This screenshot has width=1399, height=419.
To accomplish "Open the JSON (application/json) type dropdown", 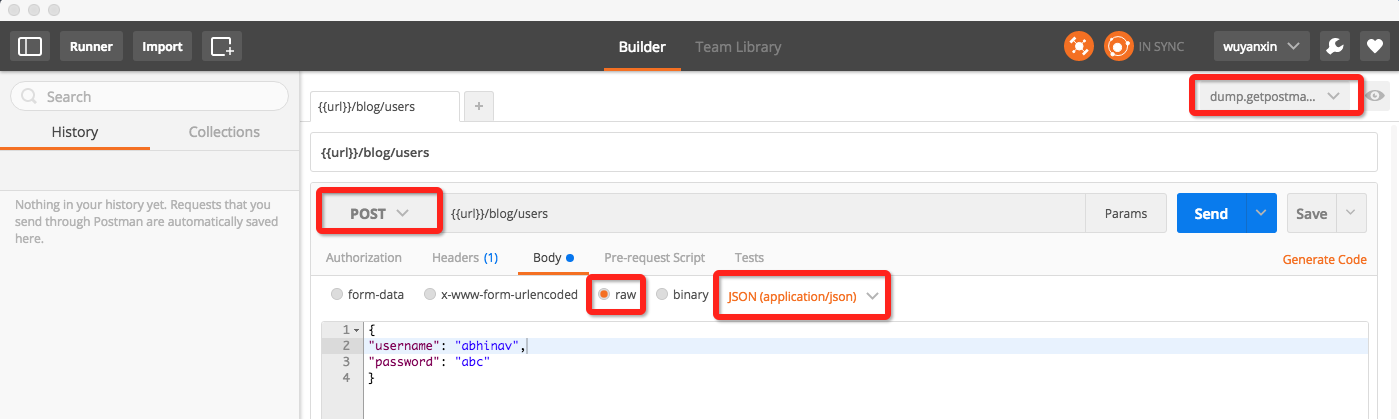I will point(803,296).
